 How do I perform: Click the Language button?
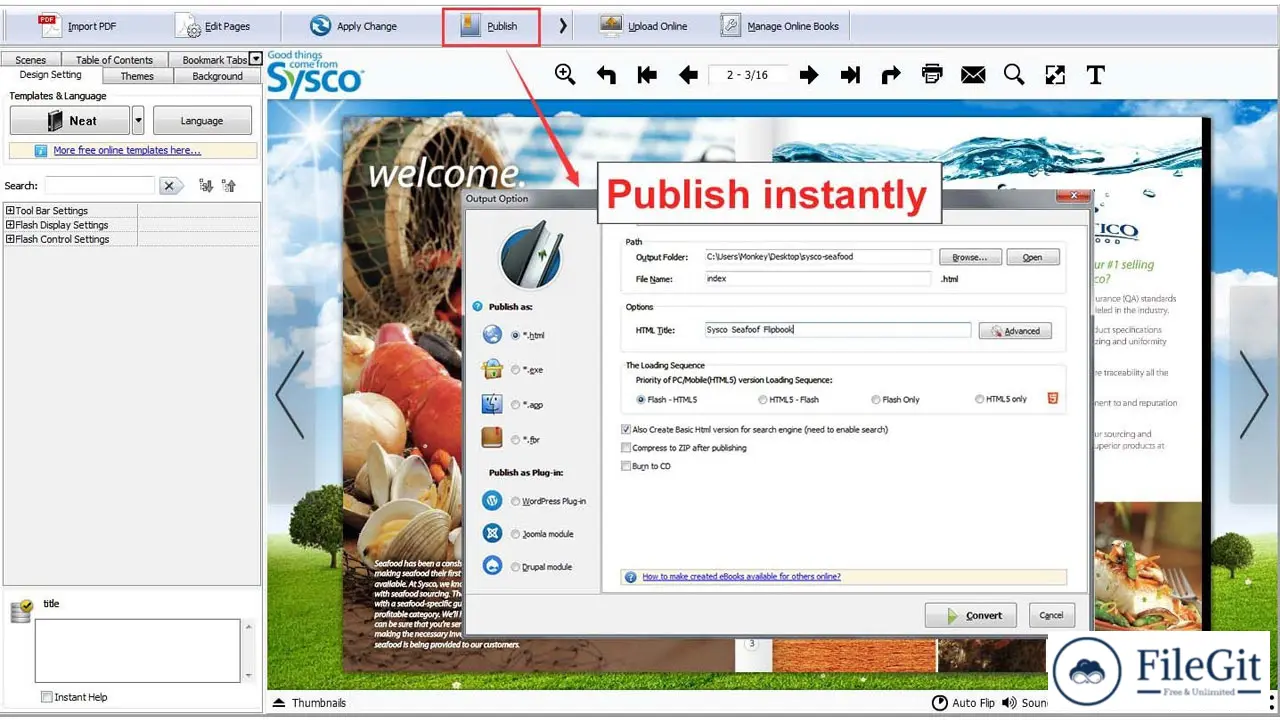tap(202, 121)
